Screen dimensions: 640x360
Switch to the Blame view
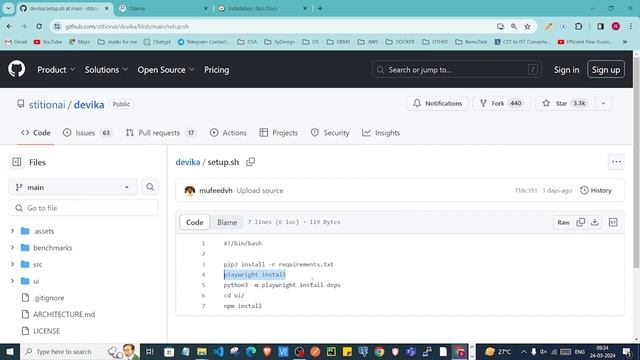coord(227,222)
